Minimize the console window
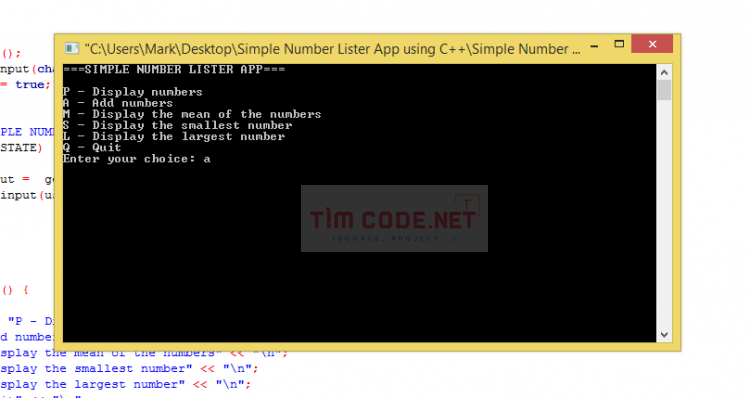 click(x=594, y=46)
